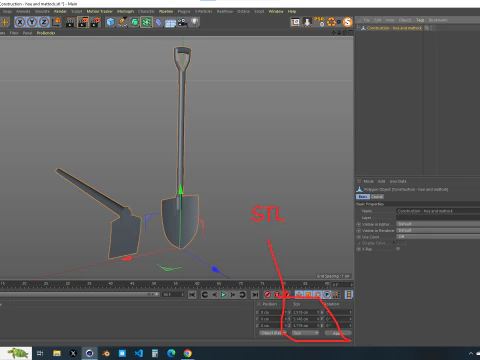Click the green Array modeling icon
This screenshot has width=480, height=360.
[x=146, y=22]
